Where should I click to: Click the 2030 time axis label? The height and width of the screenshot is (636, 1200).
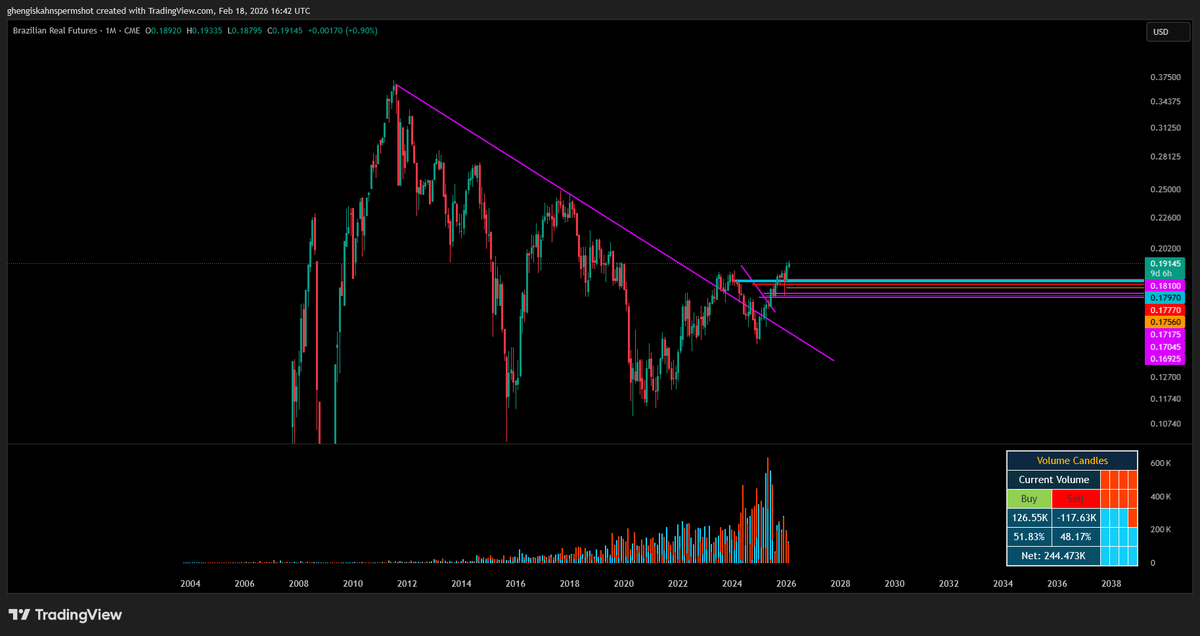click(x=894, y=583)
